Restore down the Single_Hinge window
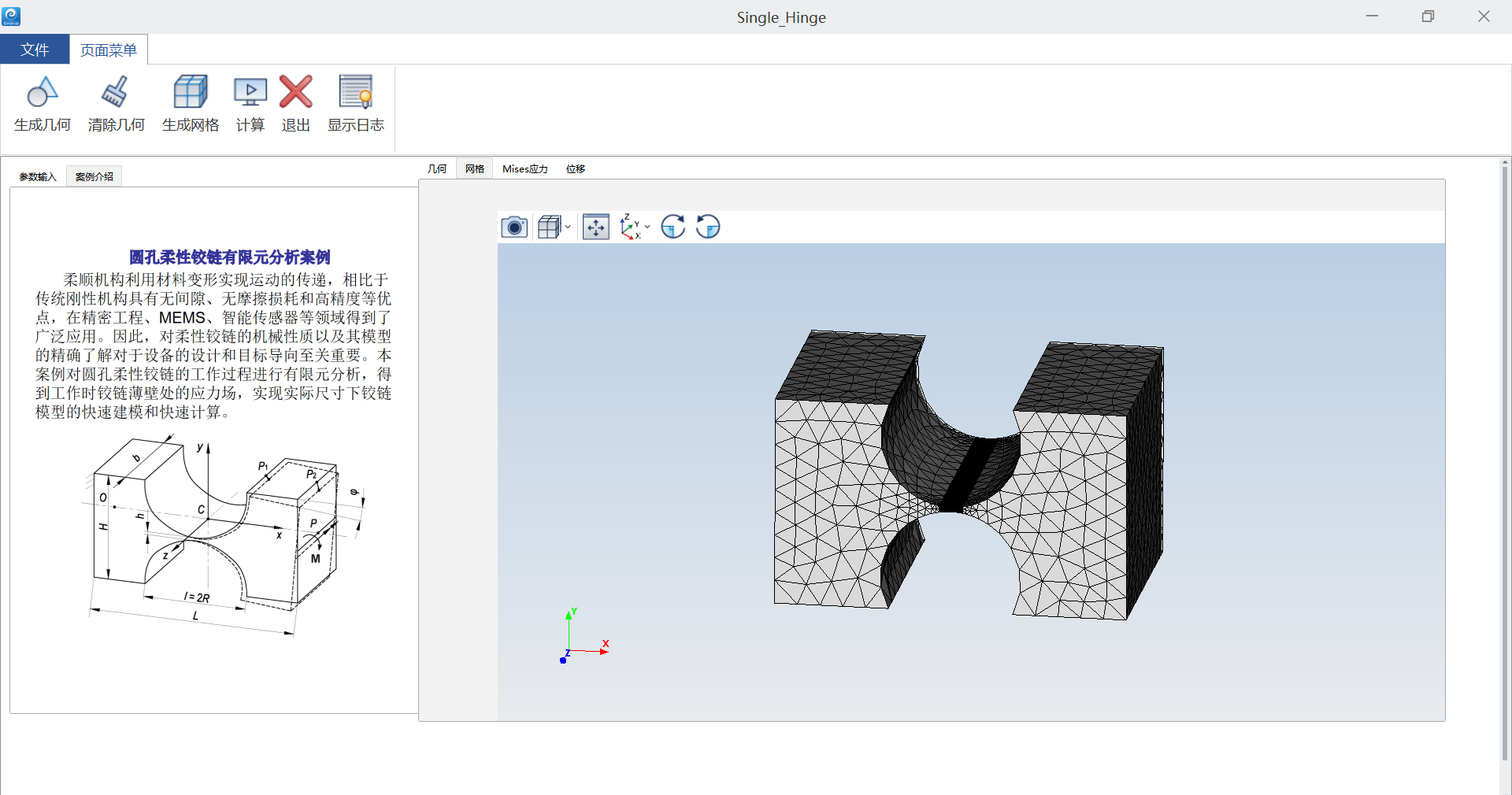1512x795 pixels. pos(1428,17)
